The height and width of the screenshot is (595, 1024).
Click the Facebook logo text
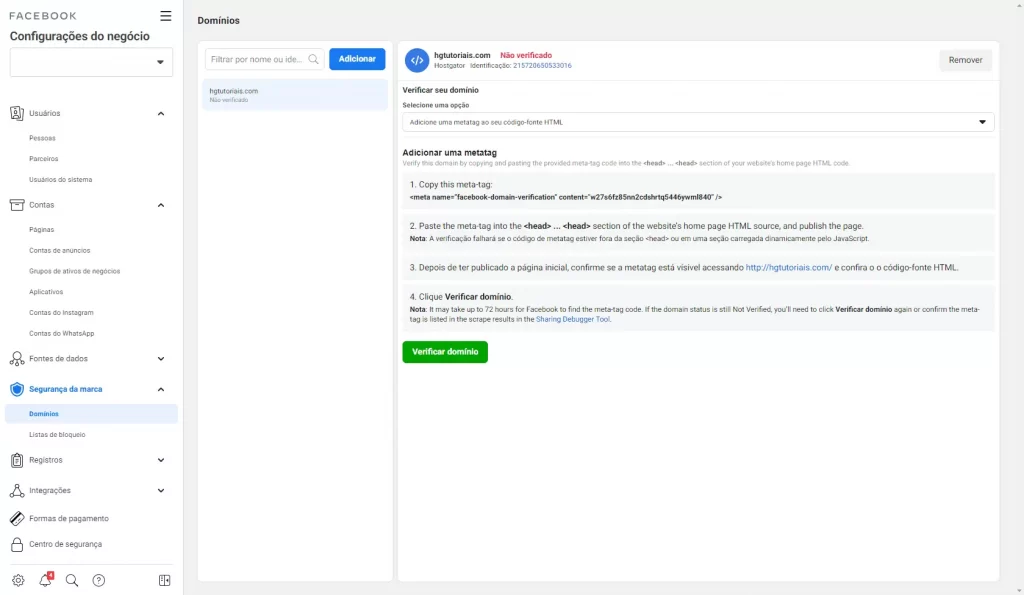point(43,16)
